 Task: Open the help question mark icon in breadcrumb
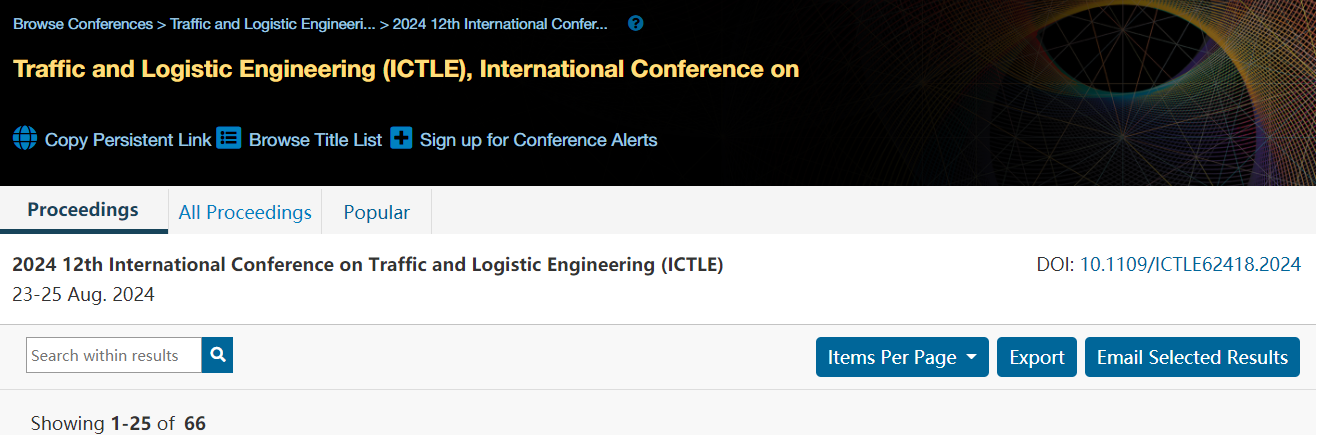click(x=635, y=23)
